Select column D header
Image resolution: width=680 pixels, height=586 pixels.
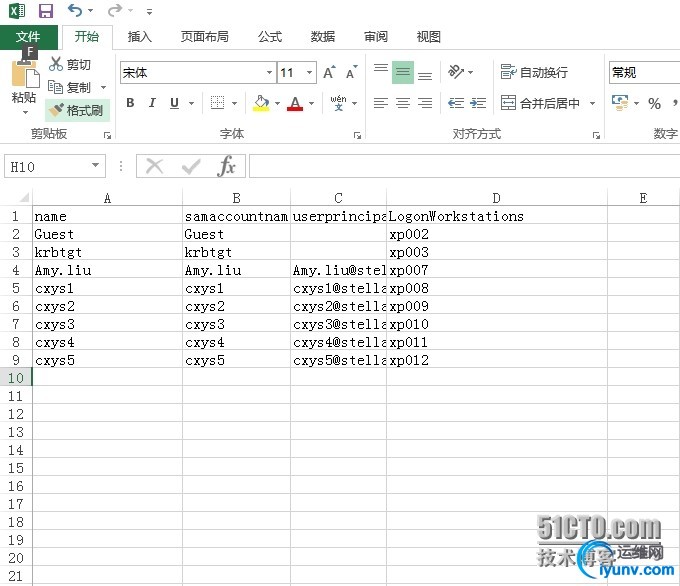(497, 198)
